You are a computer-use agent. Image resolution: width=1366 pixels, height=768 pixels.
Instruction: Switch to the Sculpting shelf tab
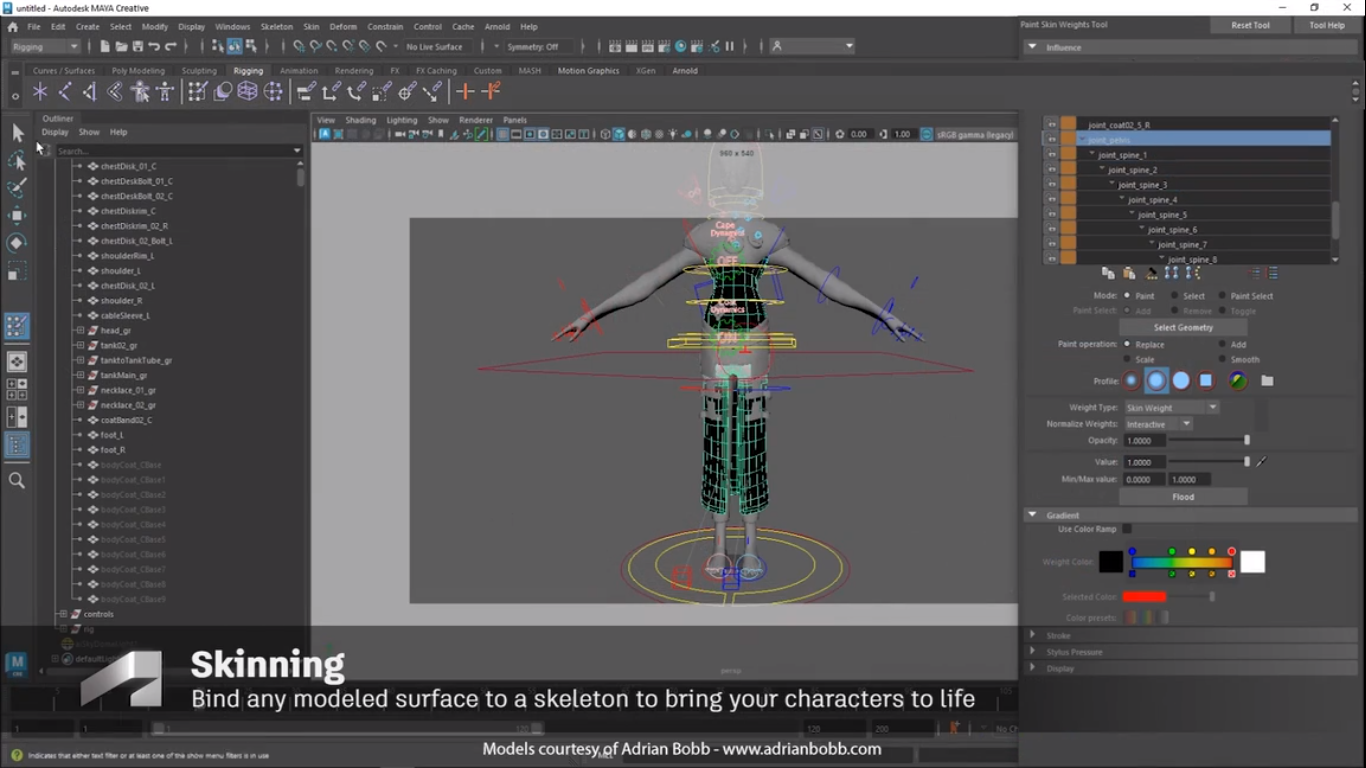click(x=199, y=71)
